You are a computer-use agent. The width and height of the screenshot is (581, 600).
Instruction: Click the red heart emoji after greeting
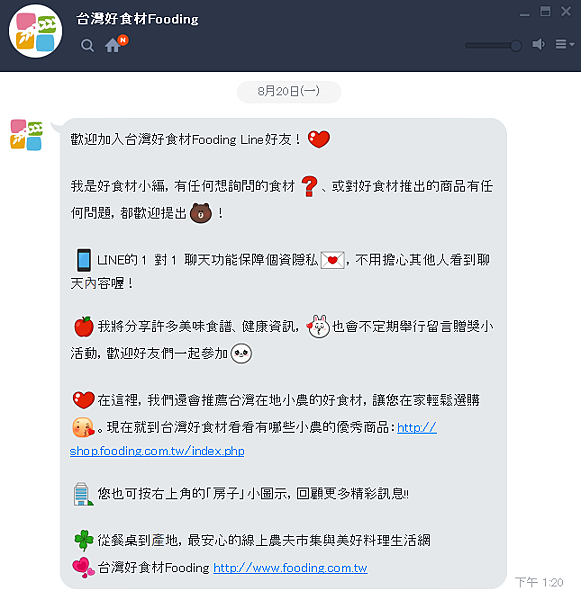[319, 139]
